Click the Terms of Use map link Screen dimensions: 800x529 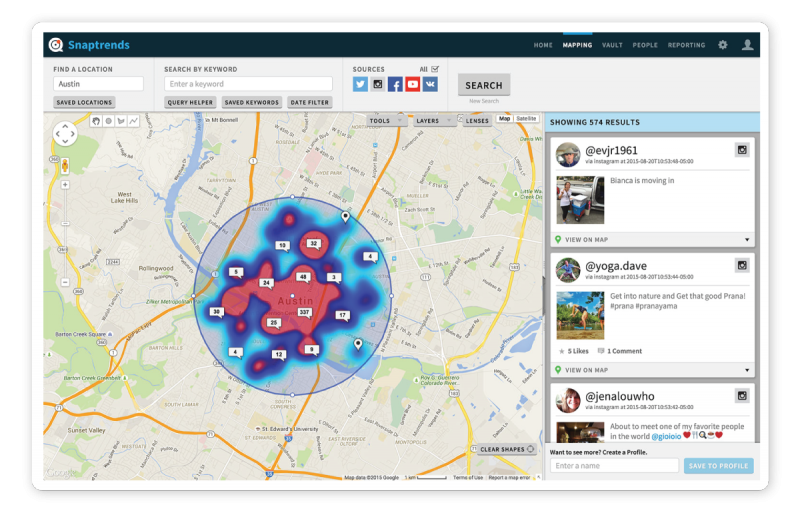(468, 477)
